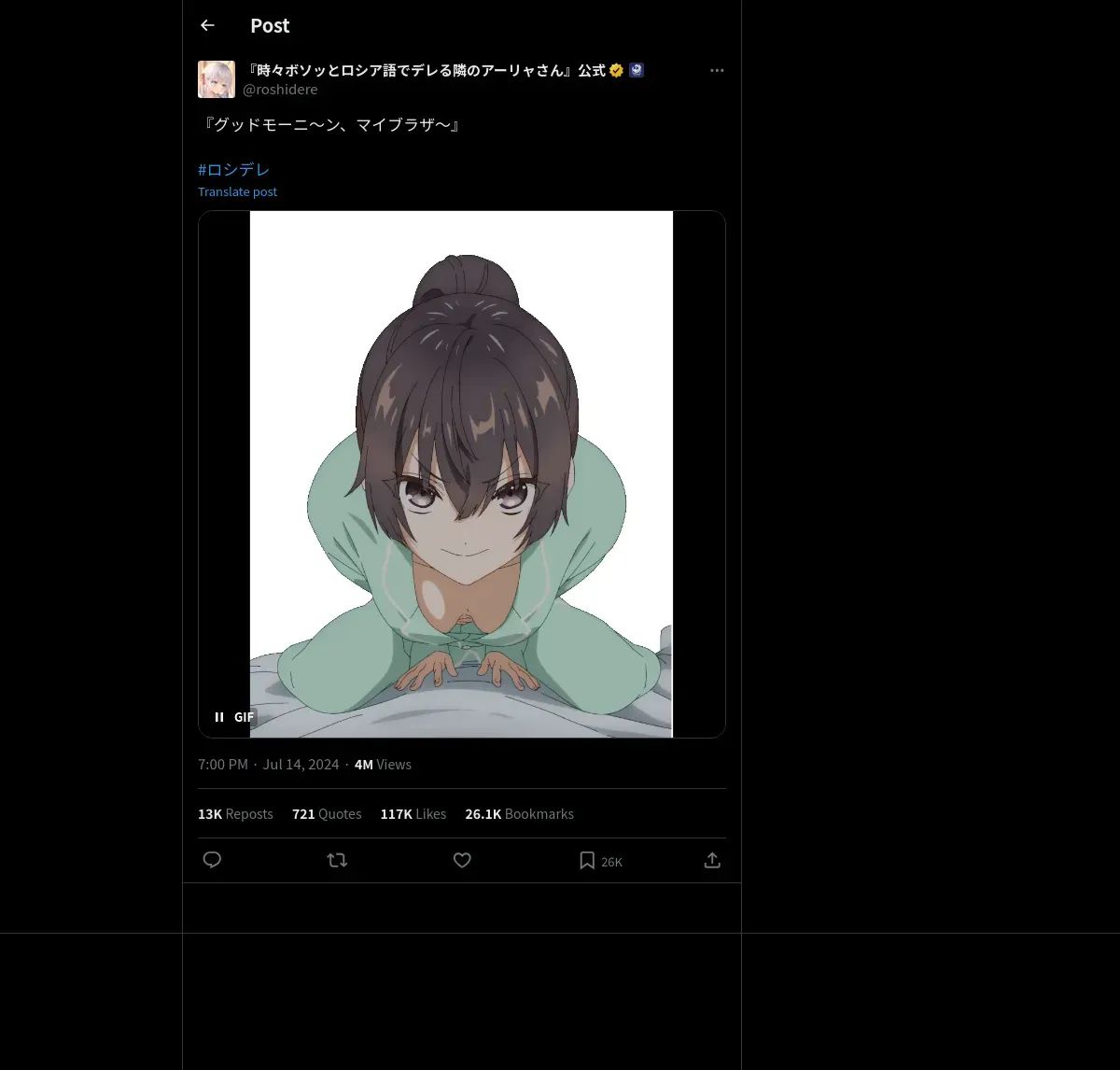Open the post's more options menu

717,70
